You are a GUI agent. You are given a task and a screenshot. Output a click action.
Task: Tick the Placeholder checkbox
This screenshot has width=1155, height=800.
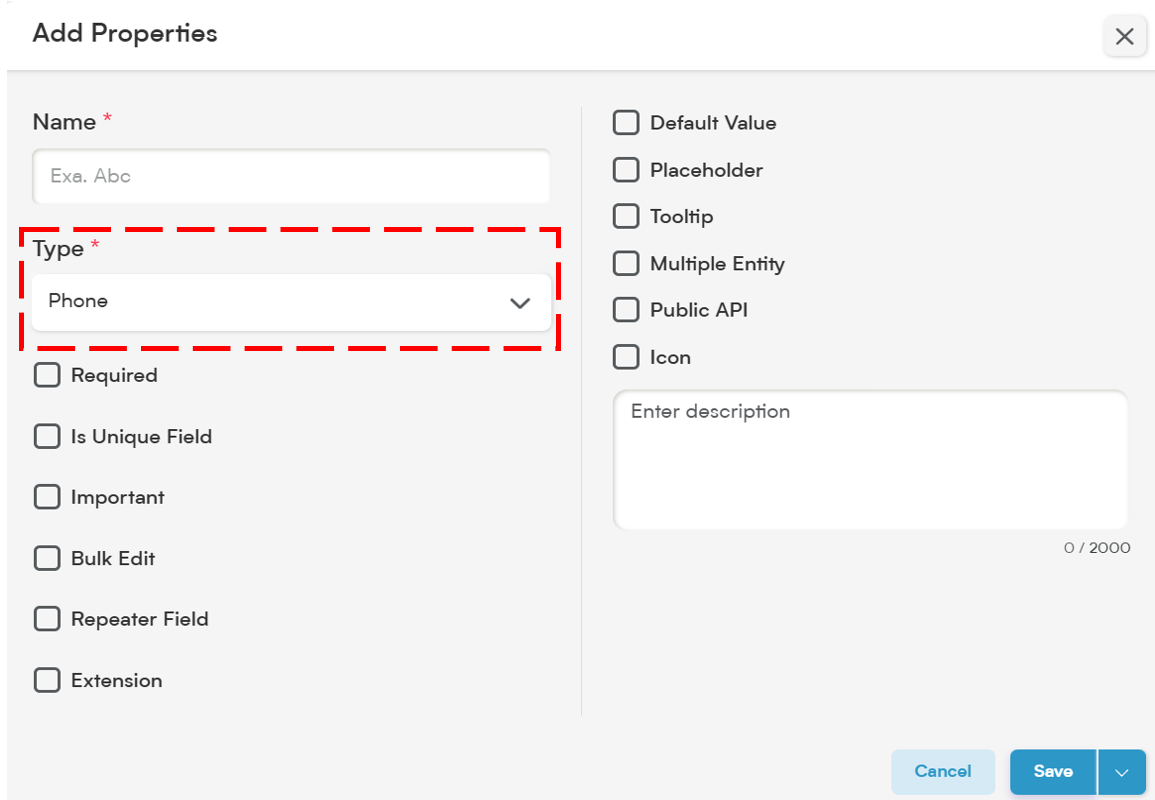pyautogui.click(x=626, y=169)
